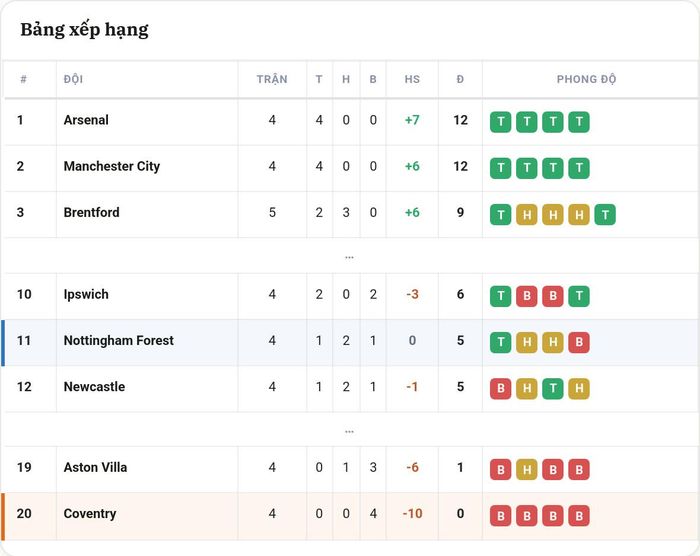Open the Nottingham Forest team link

pos(118,341)
